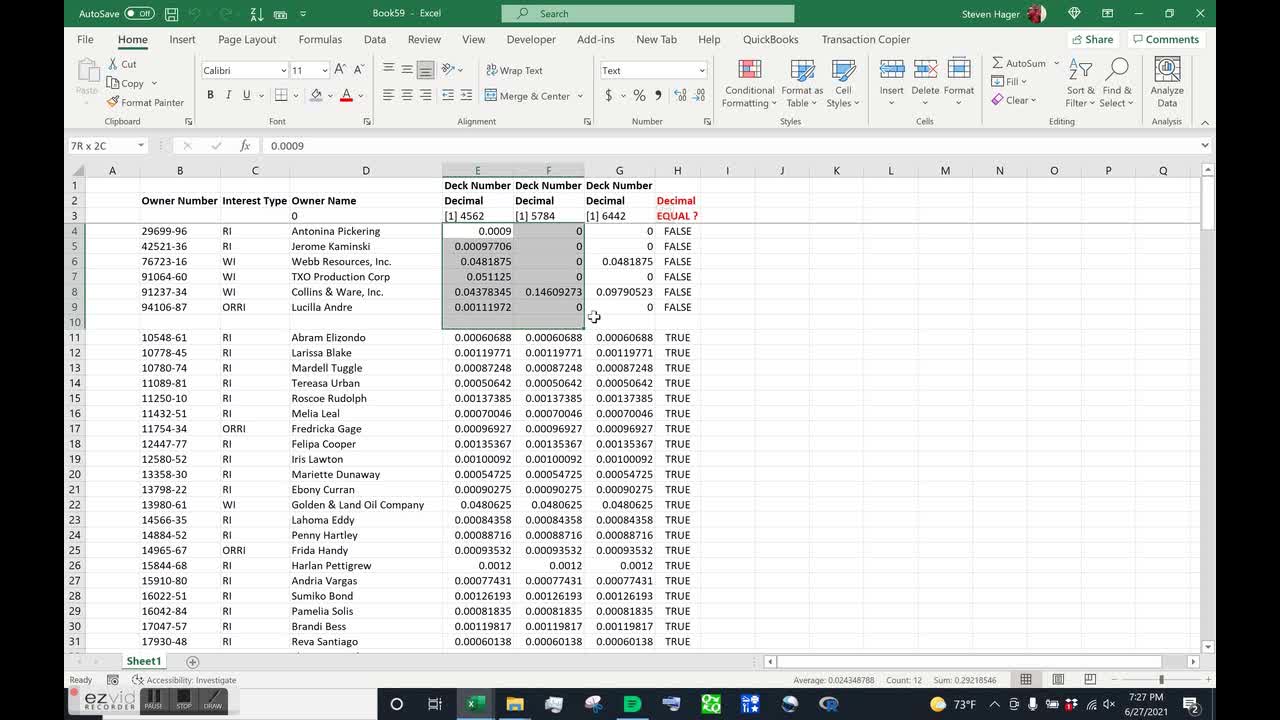Open Sort & Filter menu
Viewport: 1280px width, 720px height.
coord(1080,84)
